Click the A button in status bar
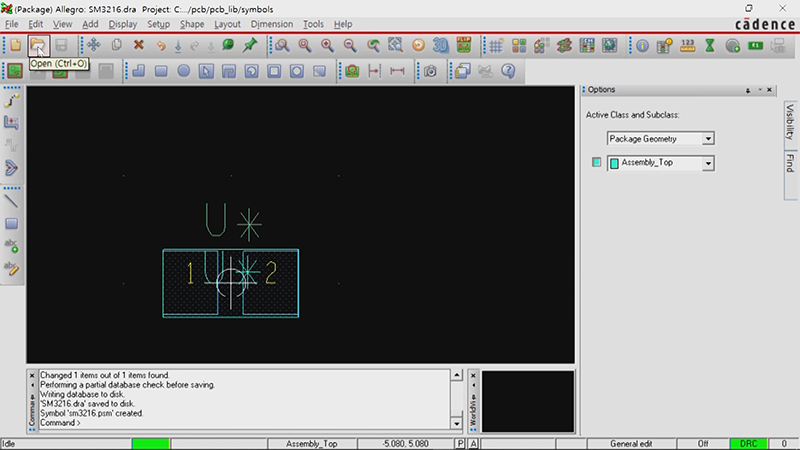Screen dimensions: 800x450 (x=473, y=444)
